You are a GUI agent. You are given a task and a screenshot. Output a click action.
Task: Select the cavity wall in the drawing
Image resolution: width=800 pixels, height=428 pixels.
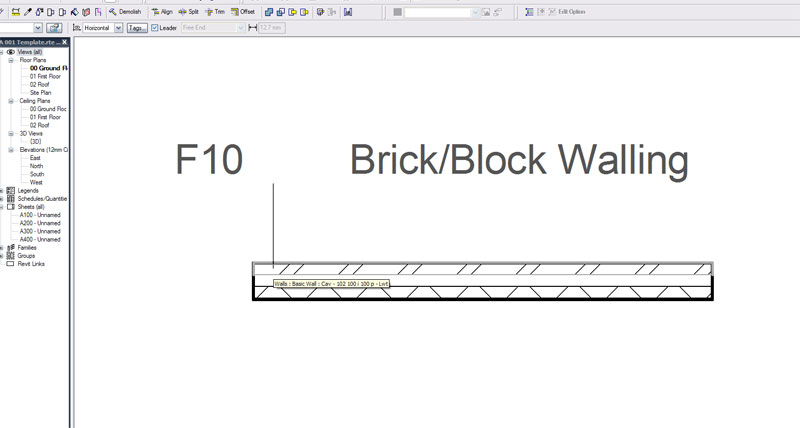coord(483,281)
